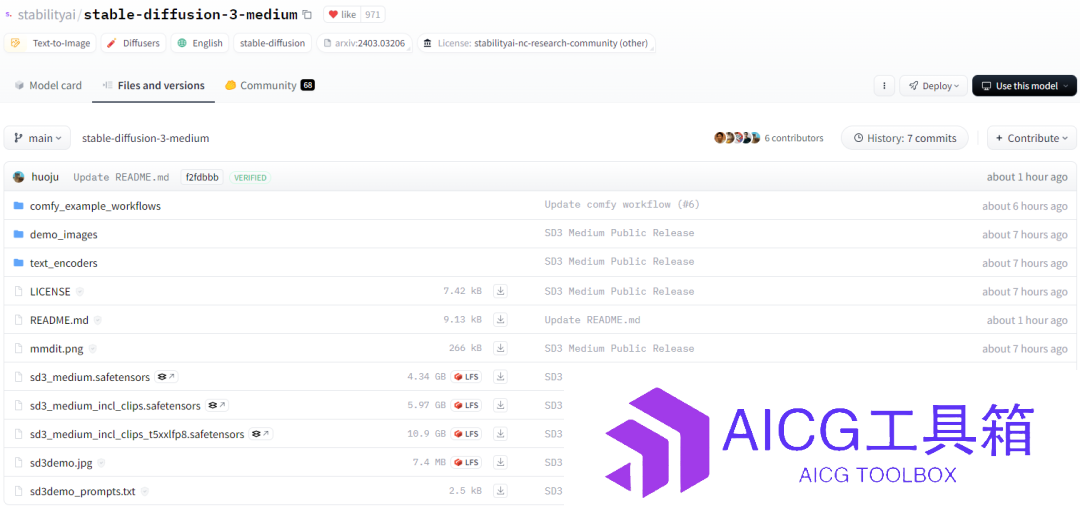Open sd3_medium.safetensors file
The height and width of the screenshot is (508, 1080).
coord(90,377)
